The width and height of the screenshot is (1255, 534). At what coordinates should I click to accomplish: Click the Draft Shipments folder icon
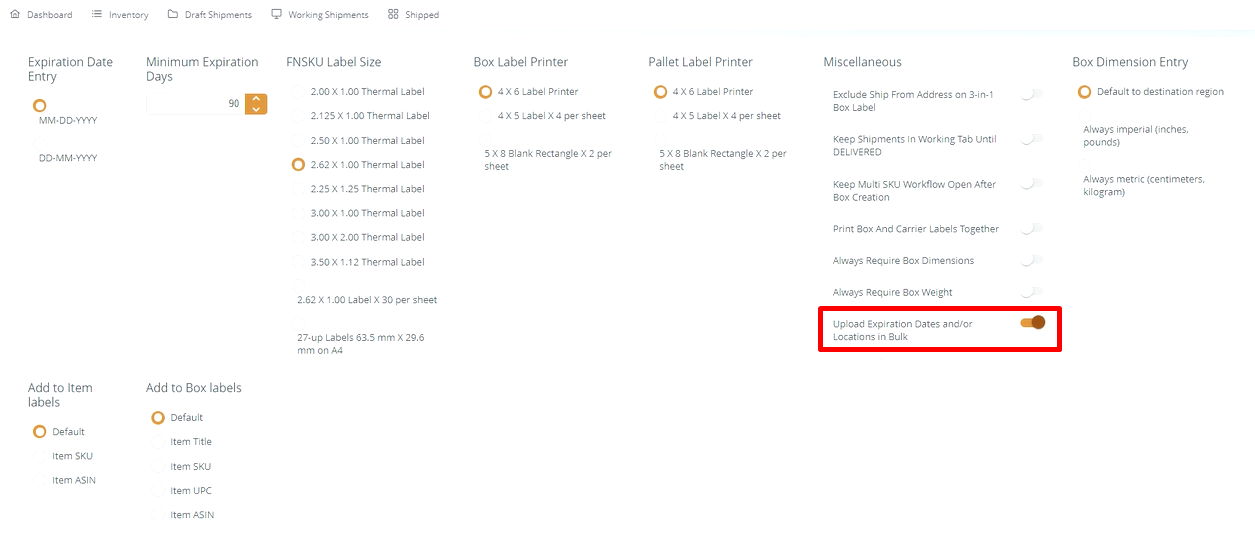tap(173, 15)
